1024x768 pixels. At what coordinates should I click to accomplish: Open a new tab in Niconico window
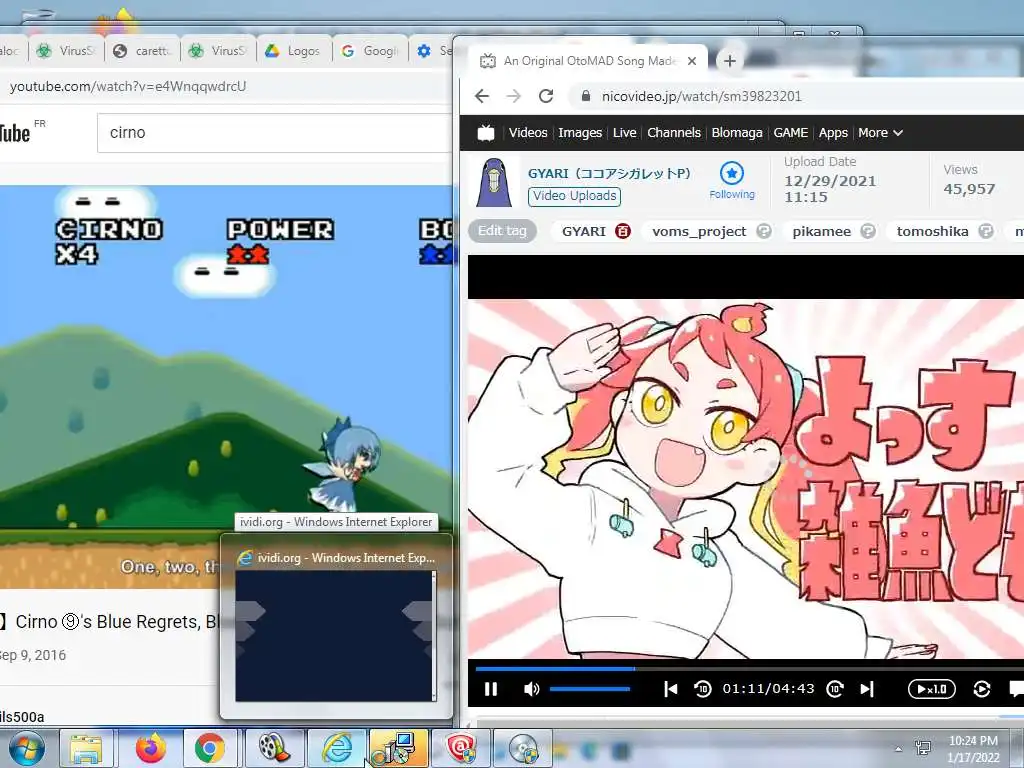coord(729,61)
